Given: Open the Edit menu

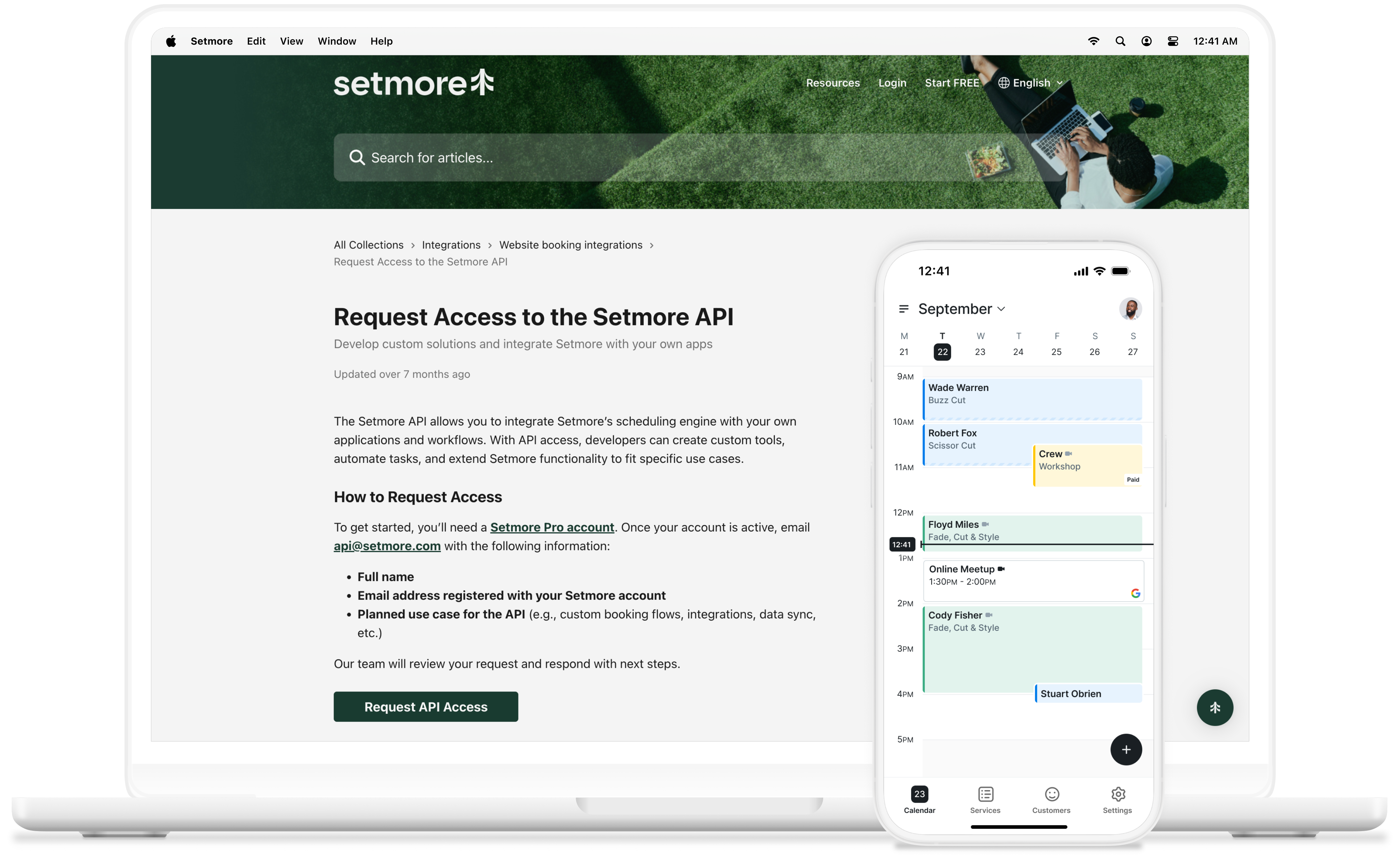Looking at the screenshot, I should pos(256,41).
